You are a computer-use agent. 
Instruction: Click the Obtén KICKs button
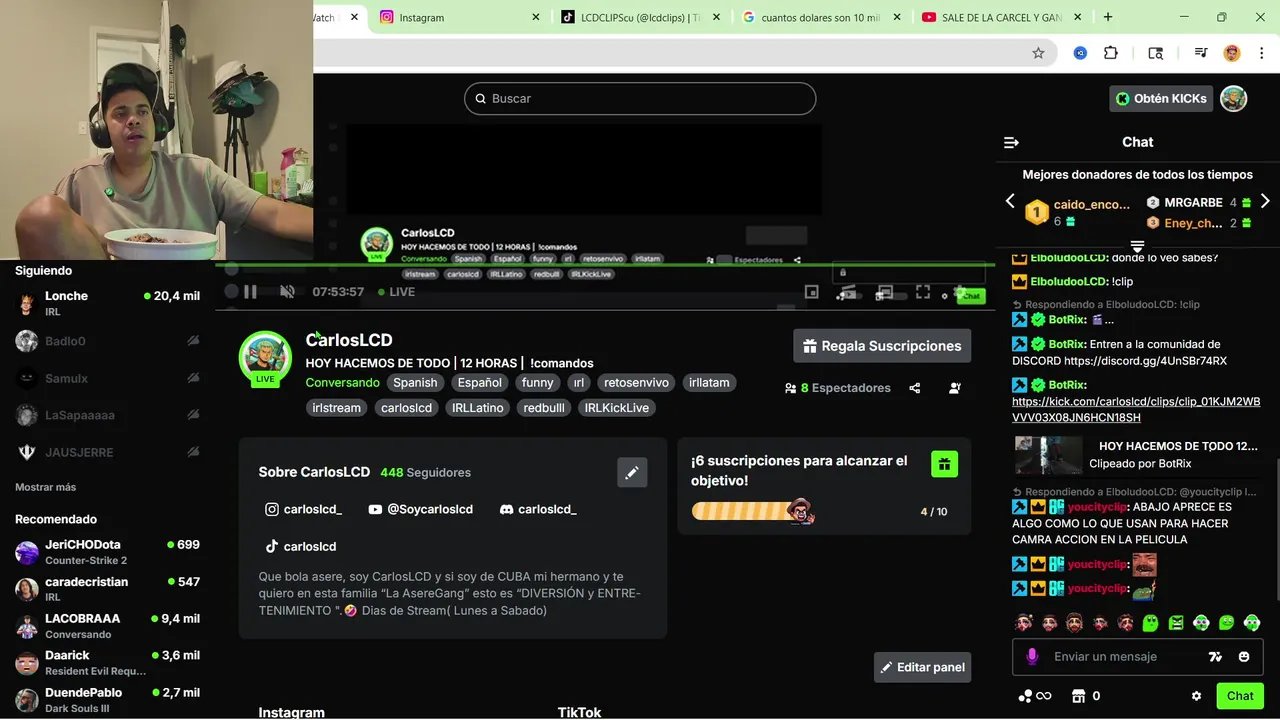tap(1161, 98)
